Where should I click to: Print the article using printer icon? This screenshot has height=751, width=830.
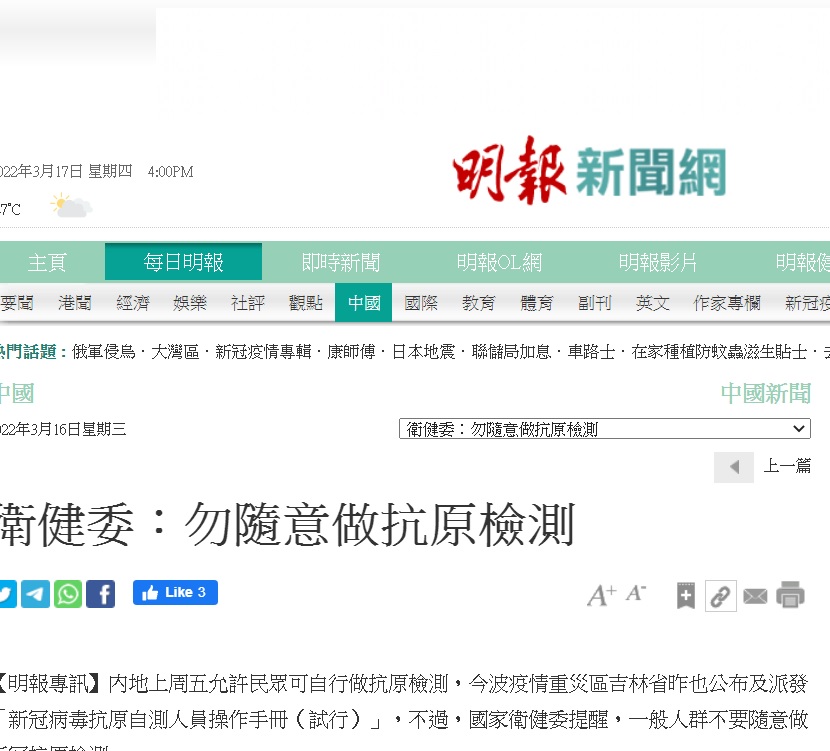tap(790, 595)
